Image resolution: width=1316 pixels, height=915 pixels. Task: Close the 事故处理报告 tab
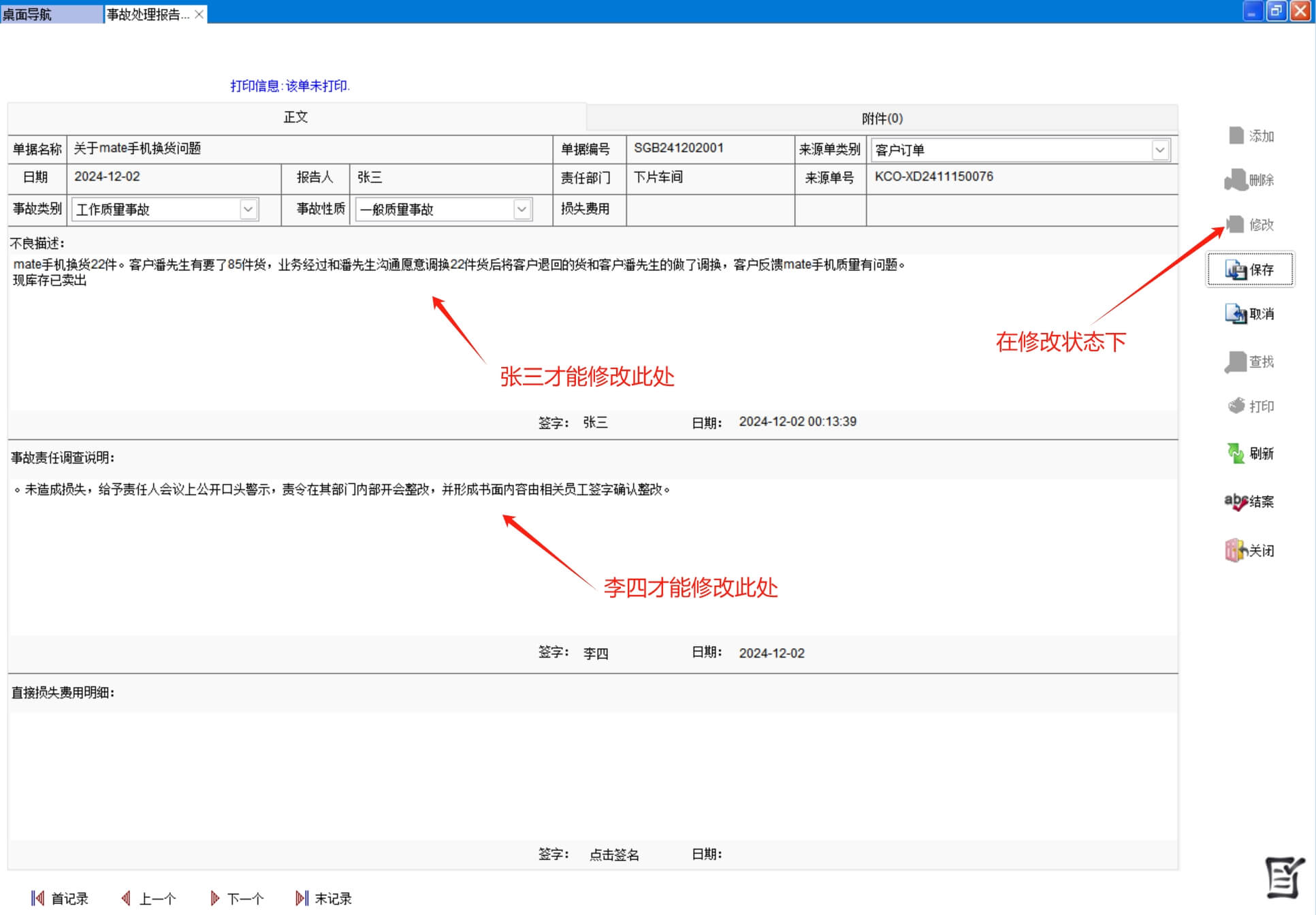(199, 14)
